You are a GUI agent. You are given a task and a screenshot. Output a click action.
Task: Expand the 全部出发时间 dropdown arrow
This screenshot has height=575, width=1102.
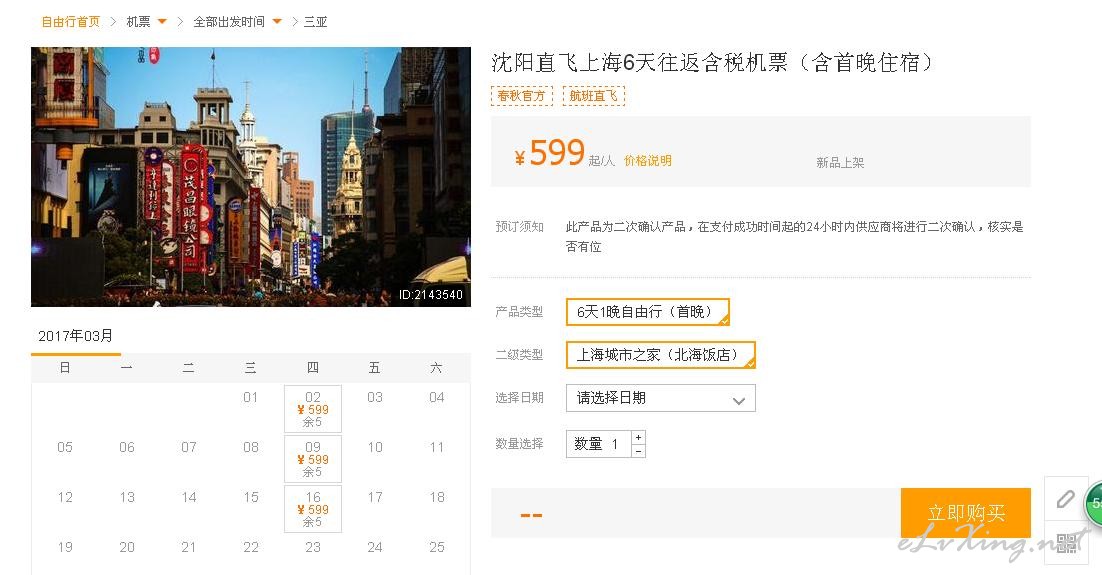[x=277, y=22]
